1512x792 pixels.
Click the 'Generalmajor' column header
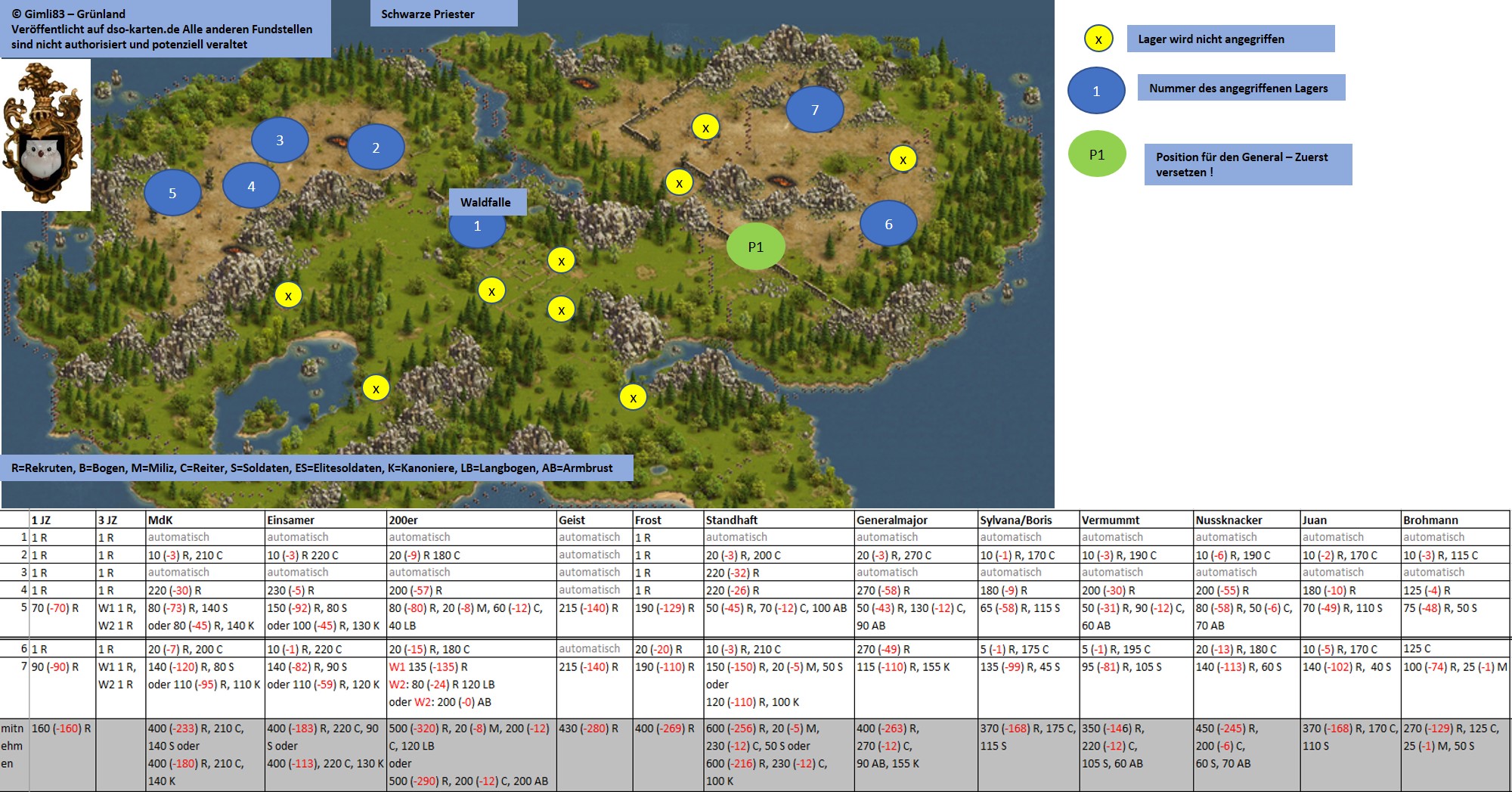916,520
